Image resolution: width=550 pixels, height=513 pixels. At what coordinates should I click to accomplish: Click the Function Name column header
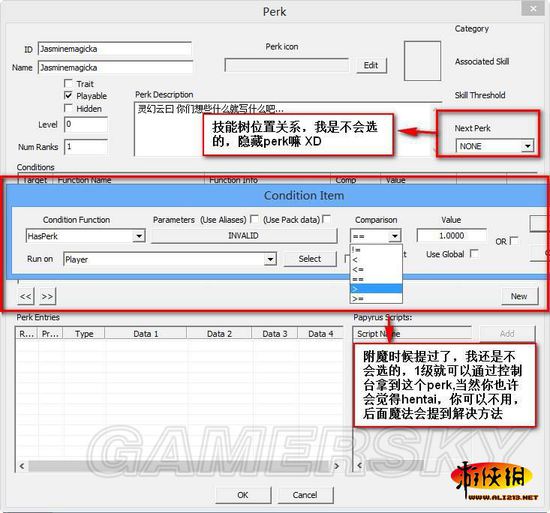(x=128, y=180)
